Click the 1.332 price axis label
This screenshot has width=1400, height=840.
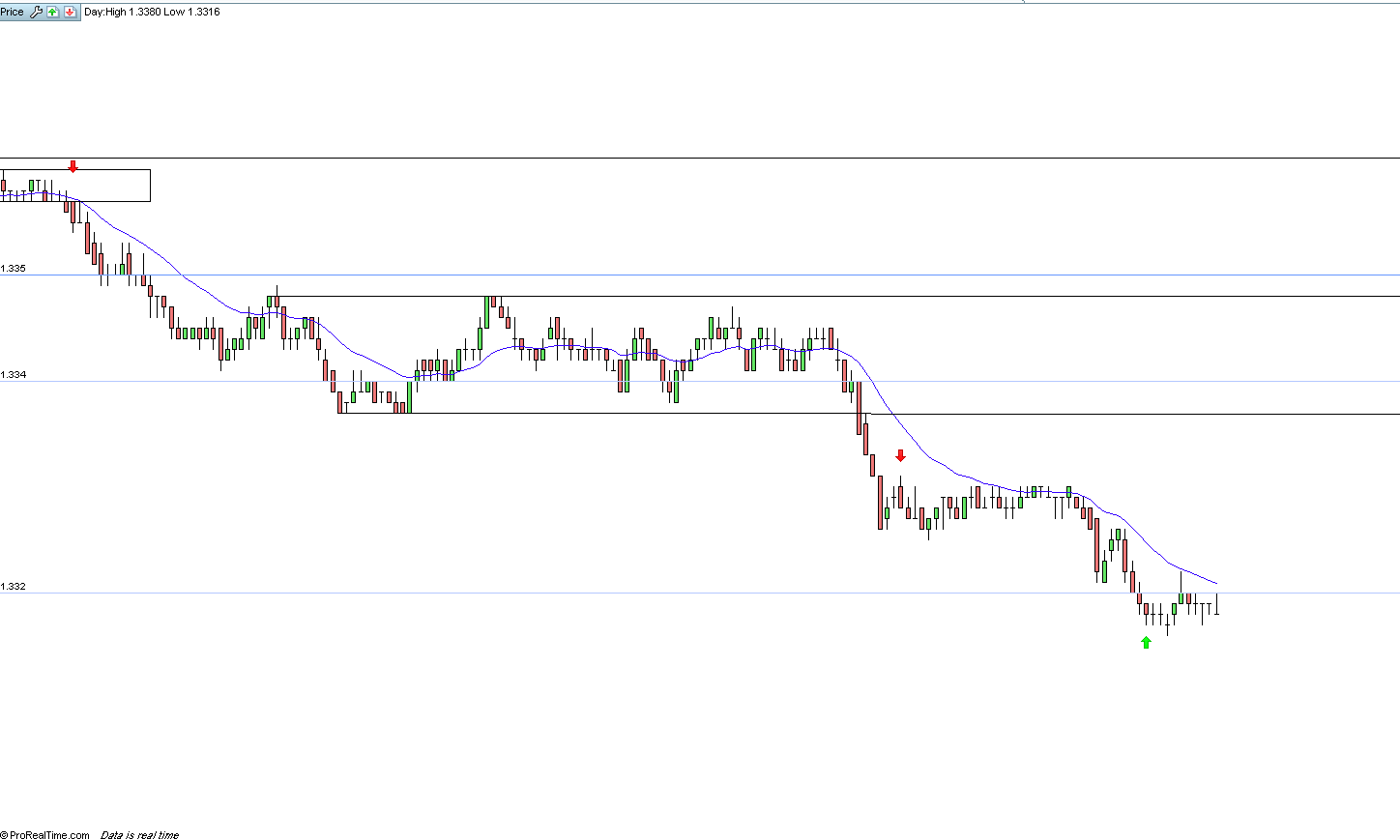[14, 587]
